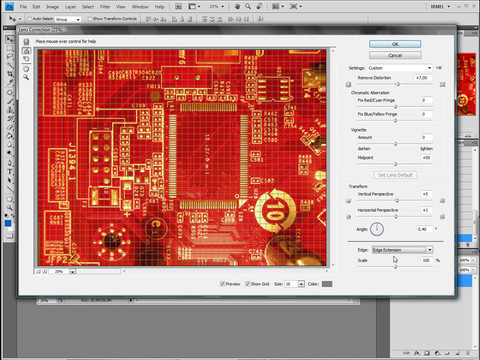
Task: Open the Settings Custom dropdown
Action: tap(400, 68)
